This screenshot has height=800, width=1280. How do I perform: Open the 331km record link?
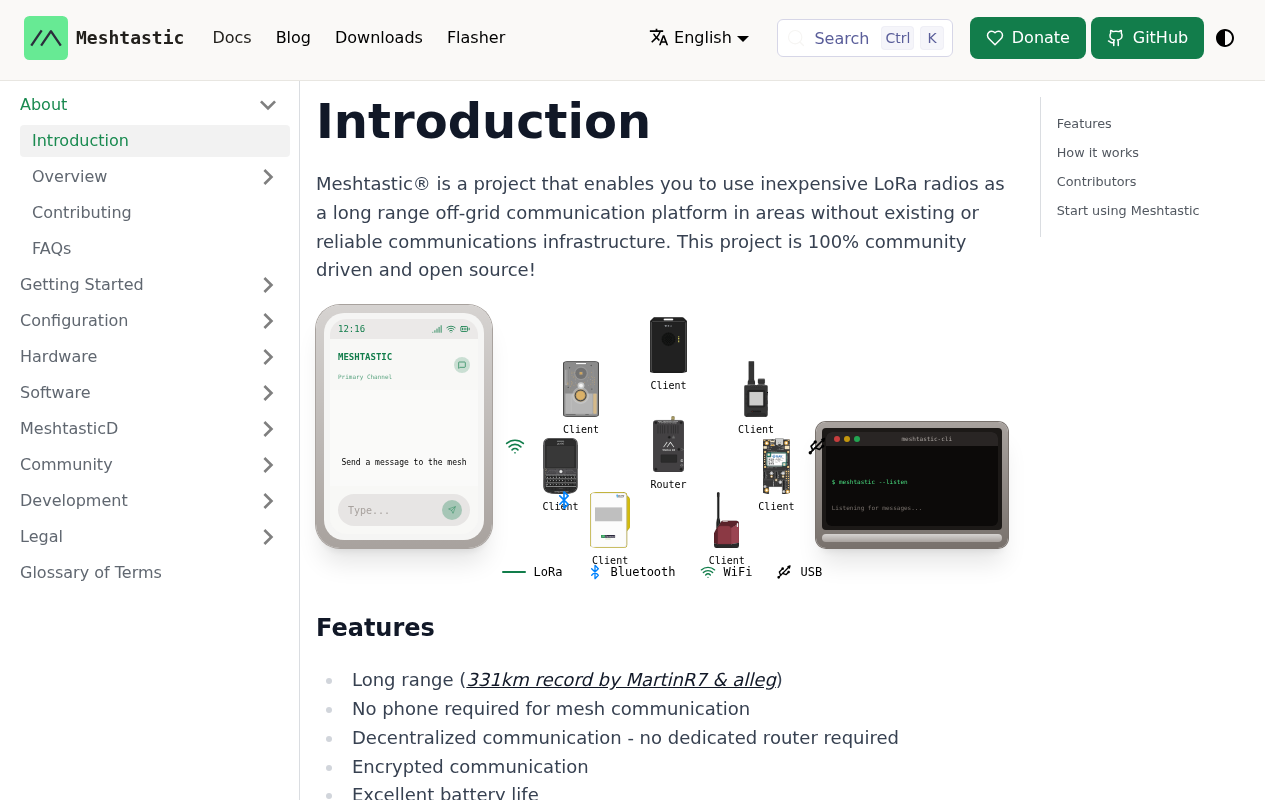[622, 680]
